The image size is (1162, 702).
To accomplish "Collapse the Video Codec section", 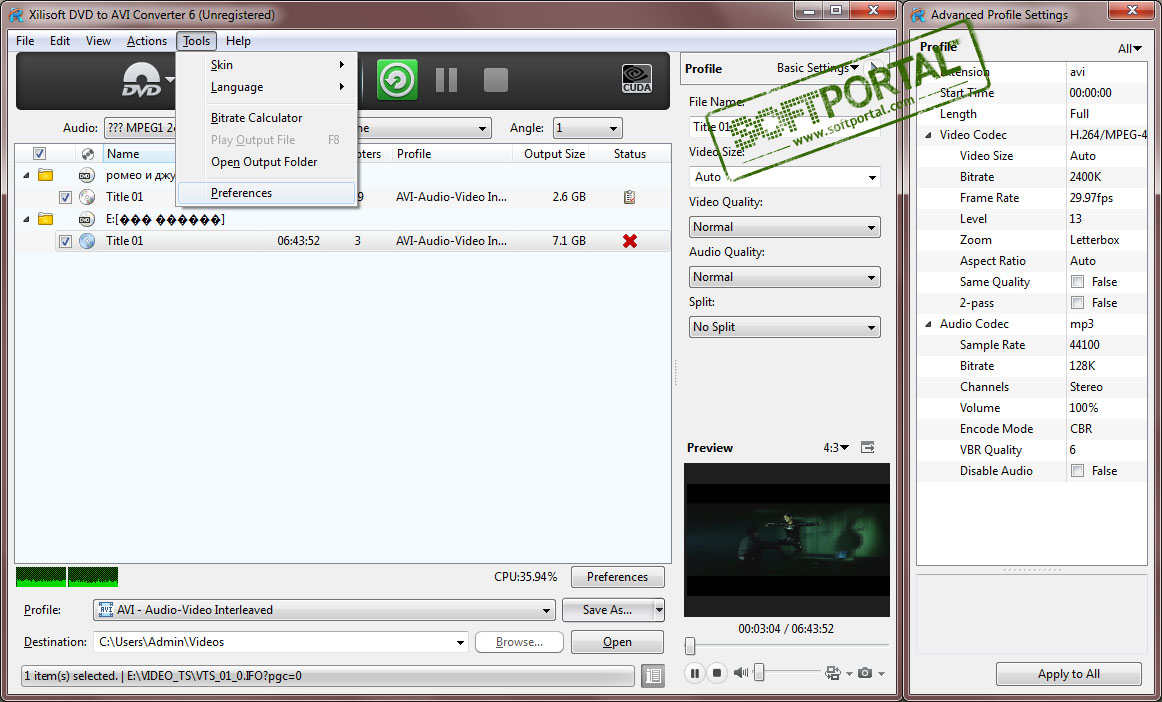I will (x=929, y=135).
